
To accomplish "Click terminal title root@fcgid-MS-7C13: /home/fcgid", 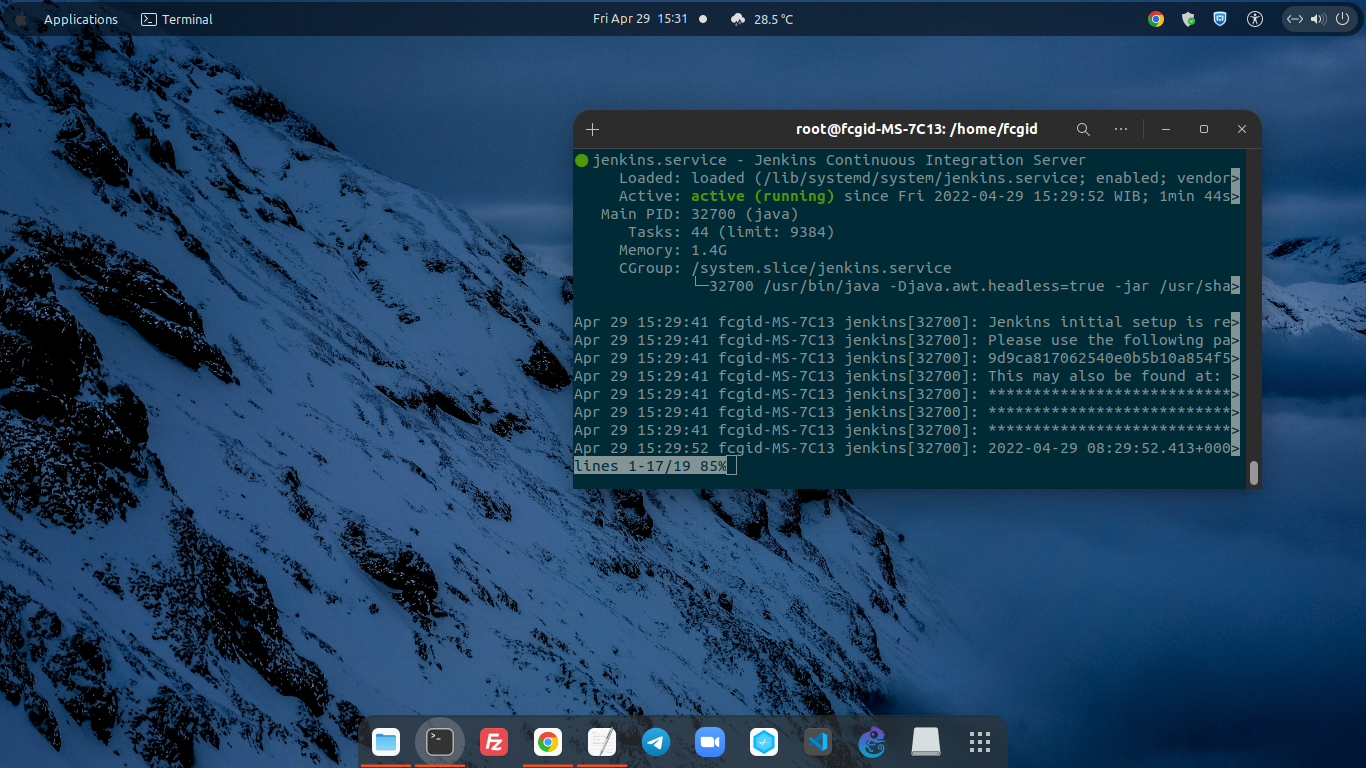I will point(916,129).
